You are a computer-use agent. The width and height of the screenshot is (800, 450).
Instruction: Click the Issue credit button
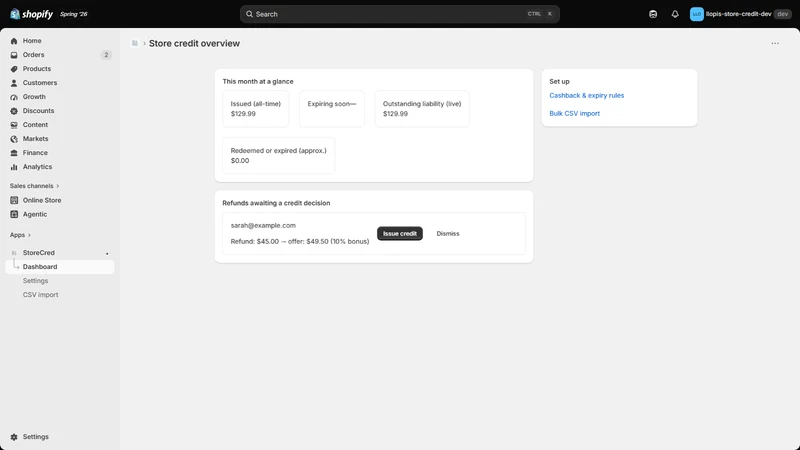pyautogui.click(x=399, y=234)
